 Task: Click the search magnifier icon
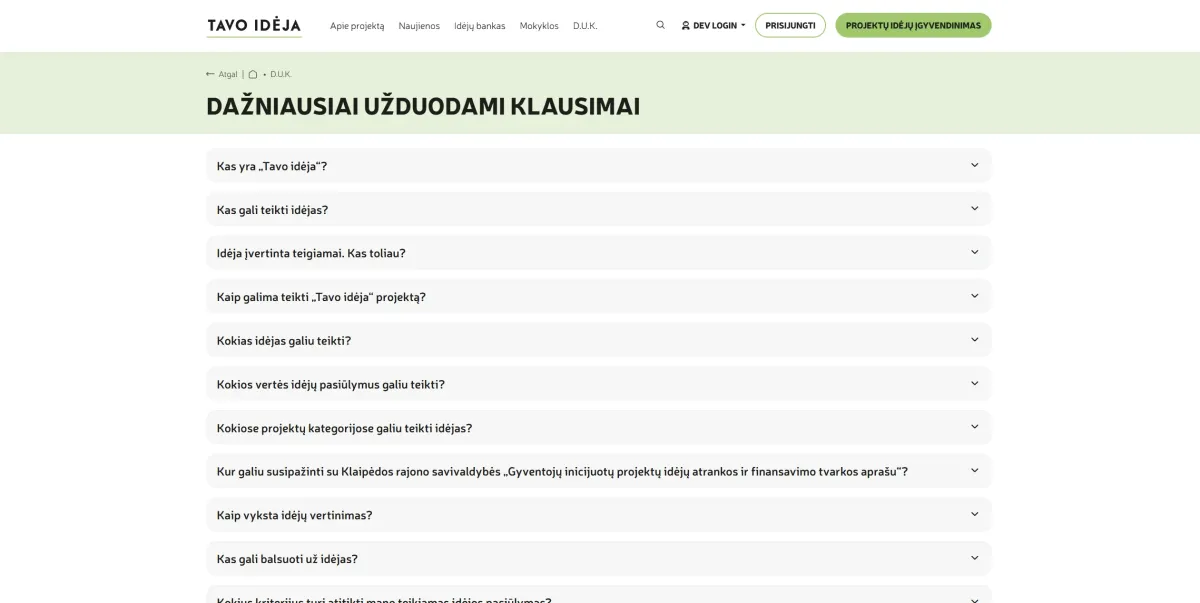coord(660,25)
